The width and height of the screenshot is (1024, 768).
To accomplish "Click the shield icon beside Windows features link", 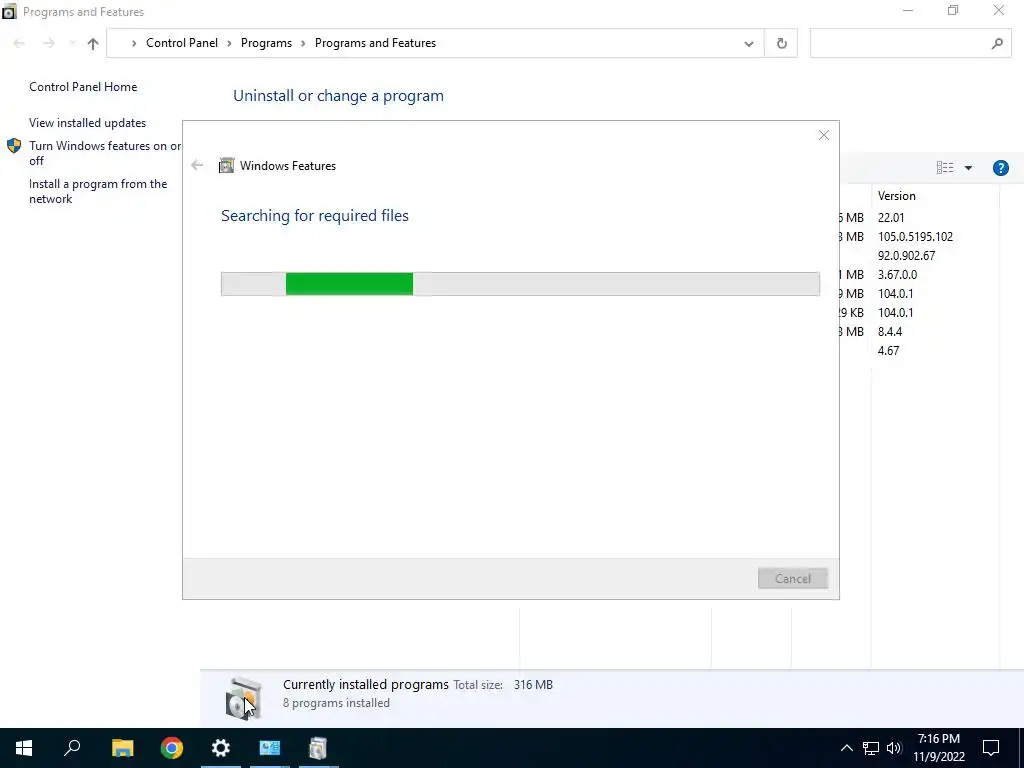I will (x=14, y=146).
